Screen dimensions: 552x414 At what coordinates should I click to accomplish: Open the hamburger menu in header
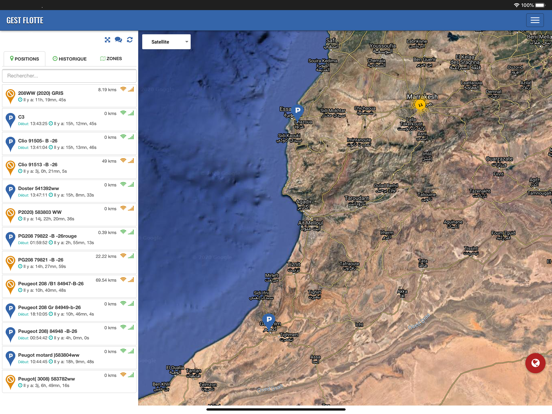pyautogui.click(x=535, y=20)
